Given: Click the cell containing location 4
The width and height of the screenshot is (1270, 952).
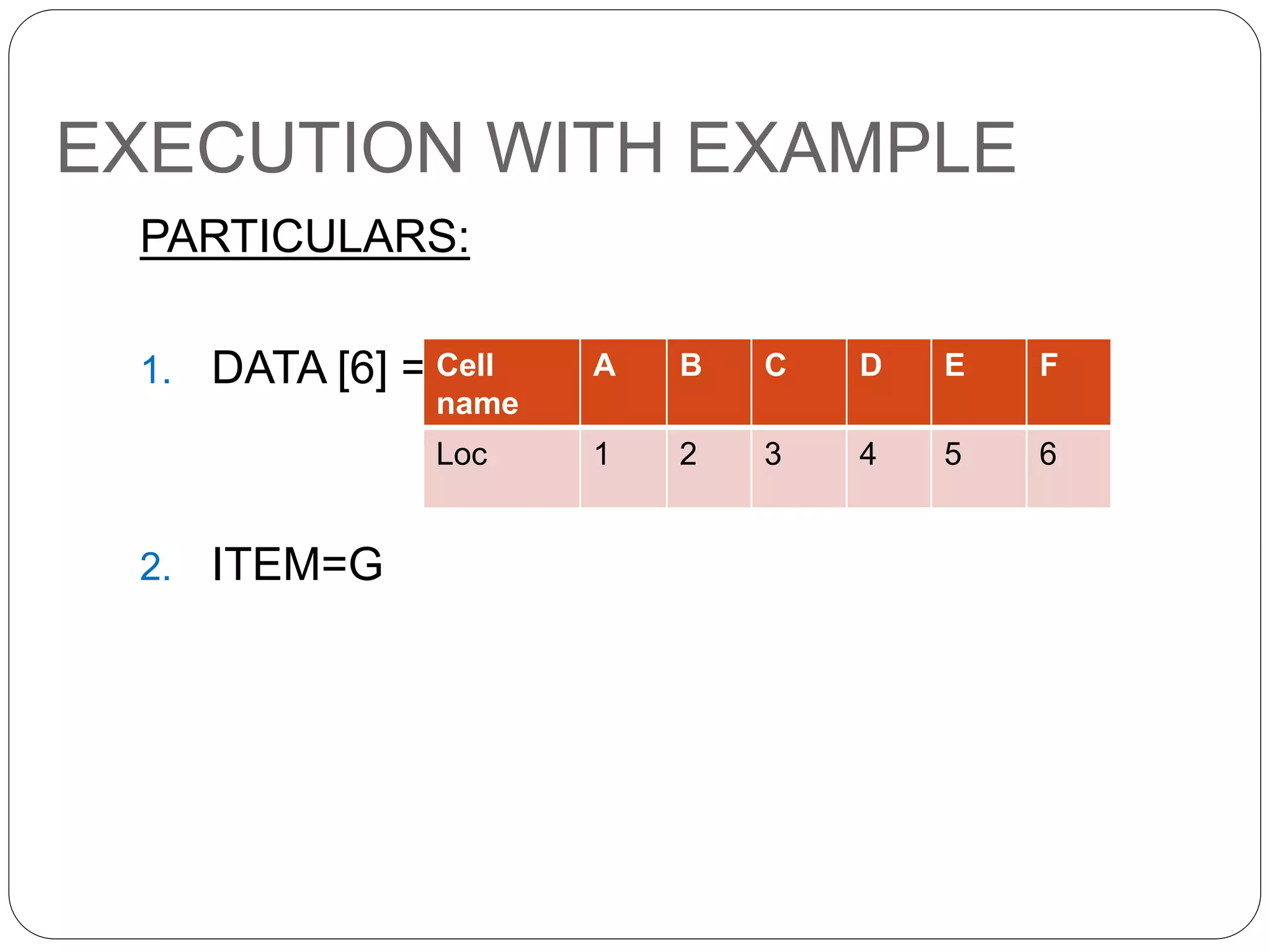Looking at the screenshot, I should (889, 468).
